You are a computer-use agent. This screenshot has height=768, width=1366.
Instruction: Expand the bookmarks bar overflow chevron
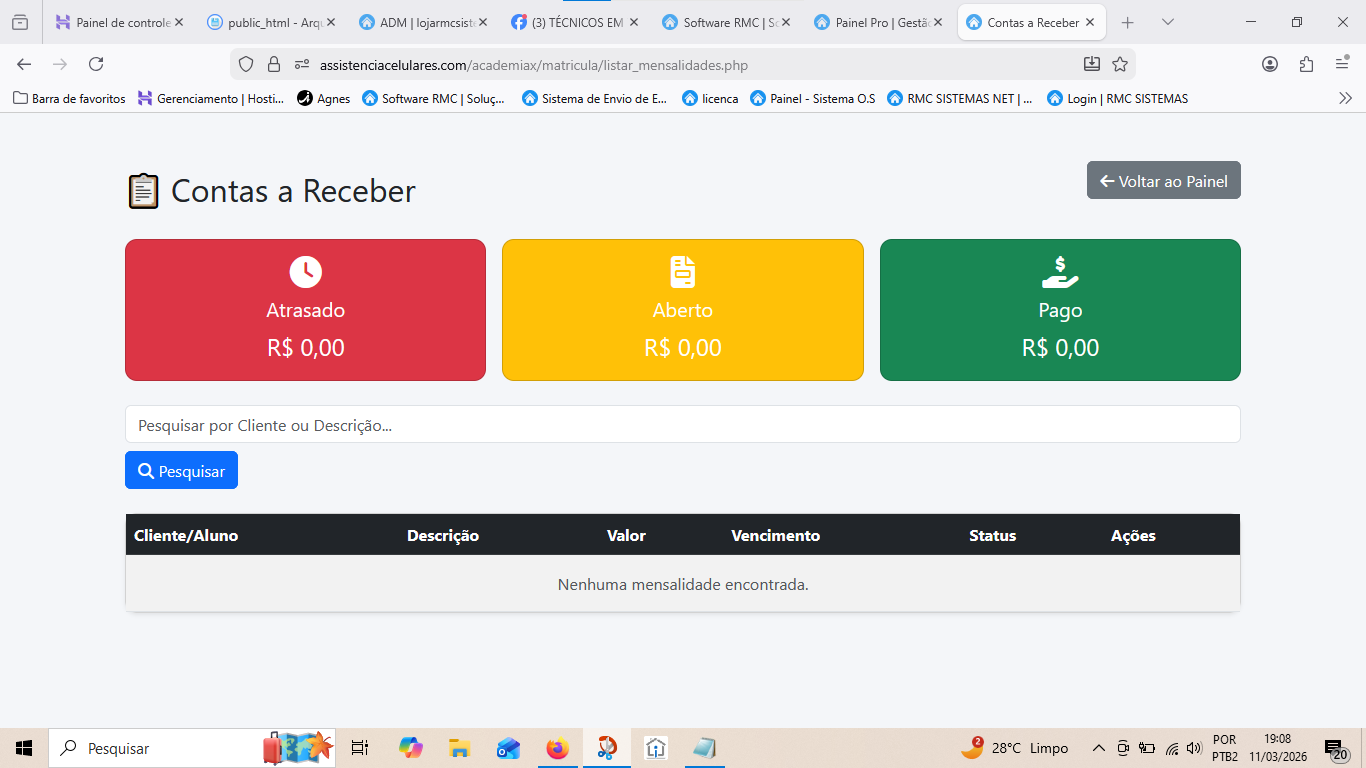click(x=1345, y=97)
